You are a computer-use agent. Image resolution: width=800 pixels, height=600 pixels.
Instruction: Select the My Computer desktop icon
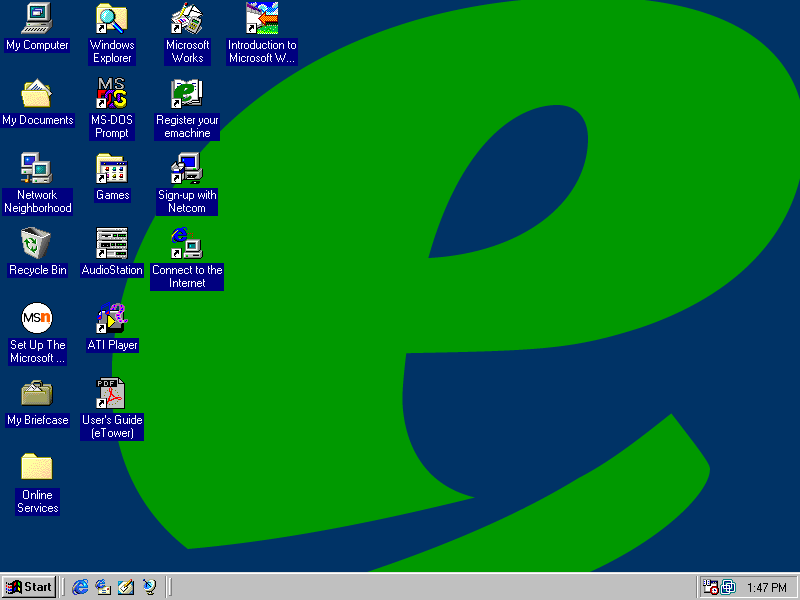point(37,18)
